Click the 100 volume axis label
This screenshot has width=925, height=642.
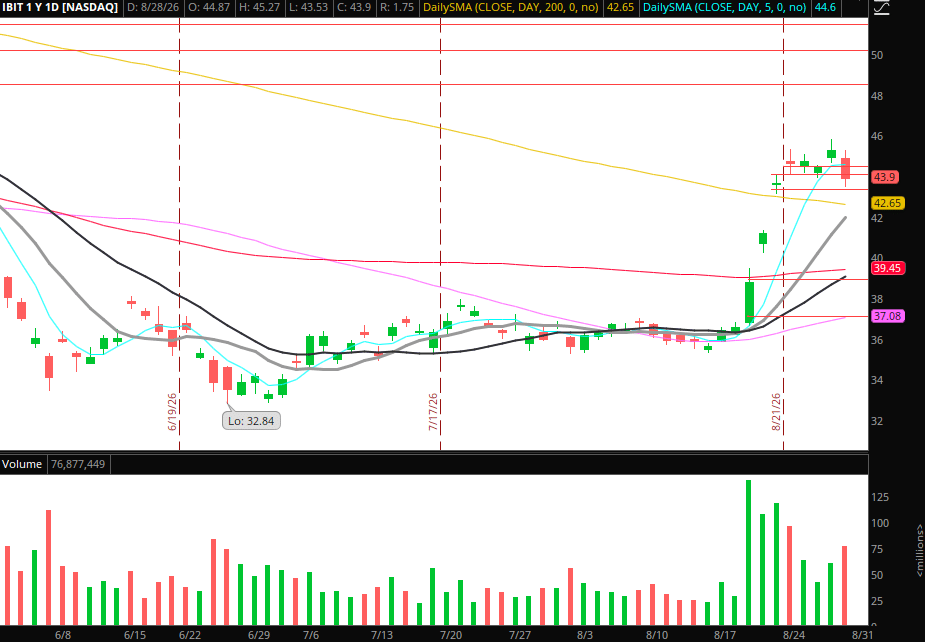click(x=880, y=523)
